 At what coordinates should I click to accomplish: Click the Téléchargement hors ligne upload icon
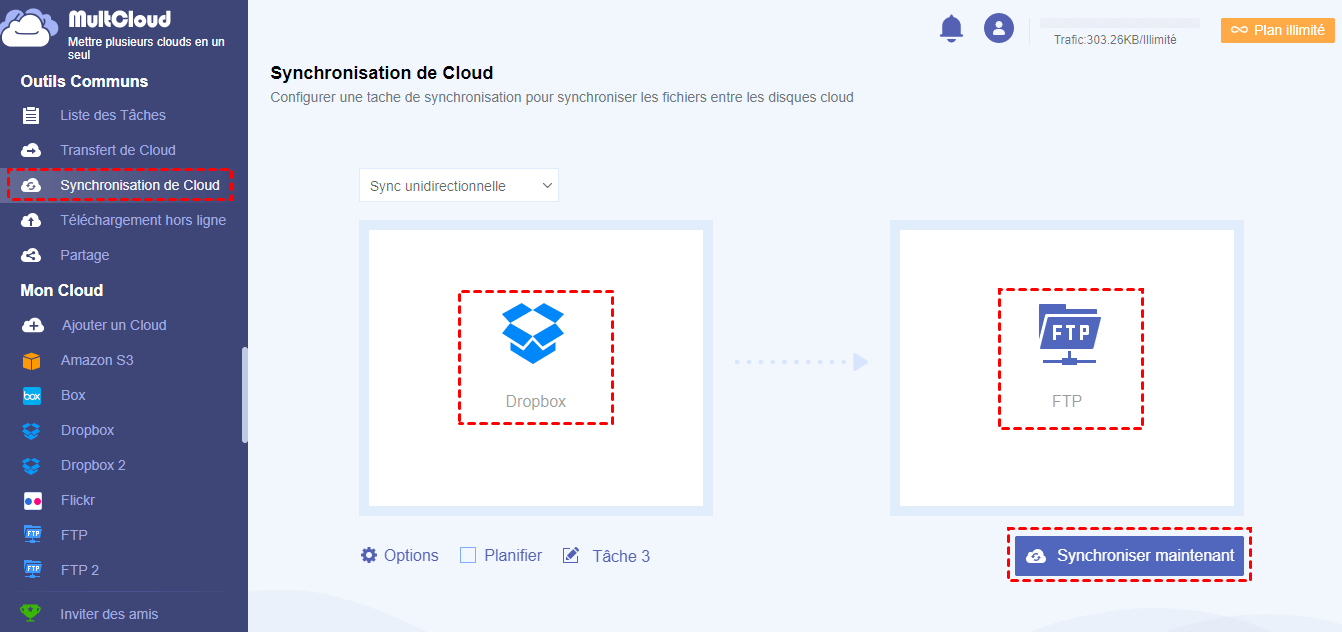[x=32, y=220]
